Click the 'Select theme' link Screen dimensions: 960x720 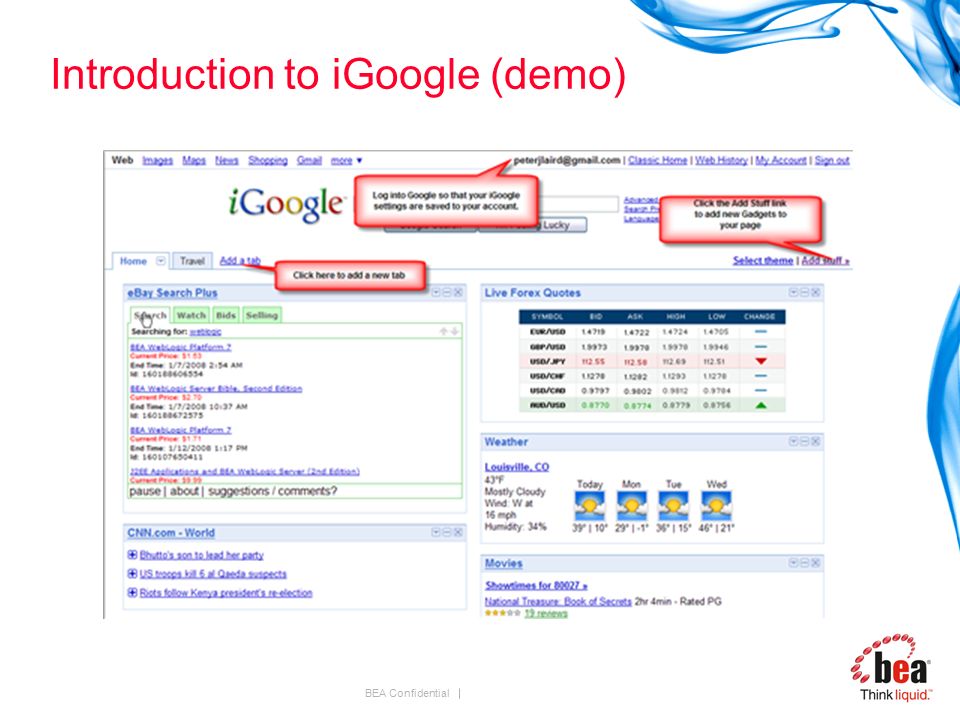tap(763, 261)
